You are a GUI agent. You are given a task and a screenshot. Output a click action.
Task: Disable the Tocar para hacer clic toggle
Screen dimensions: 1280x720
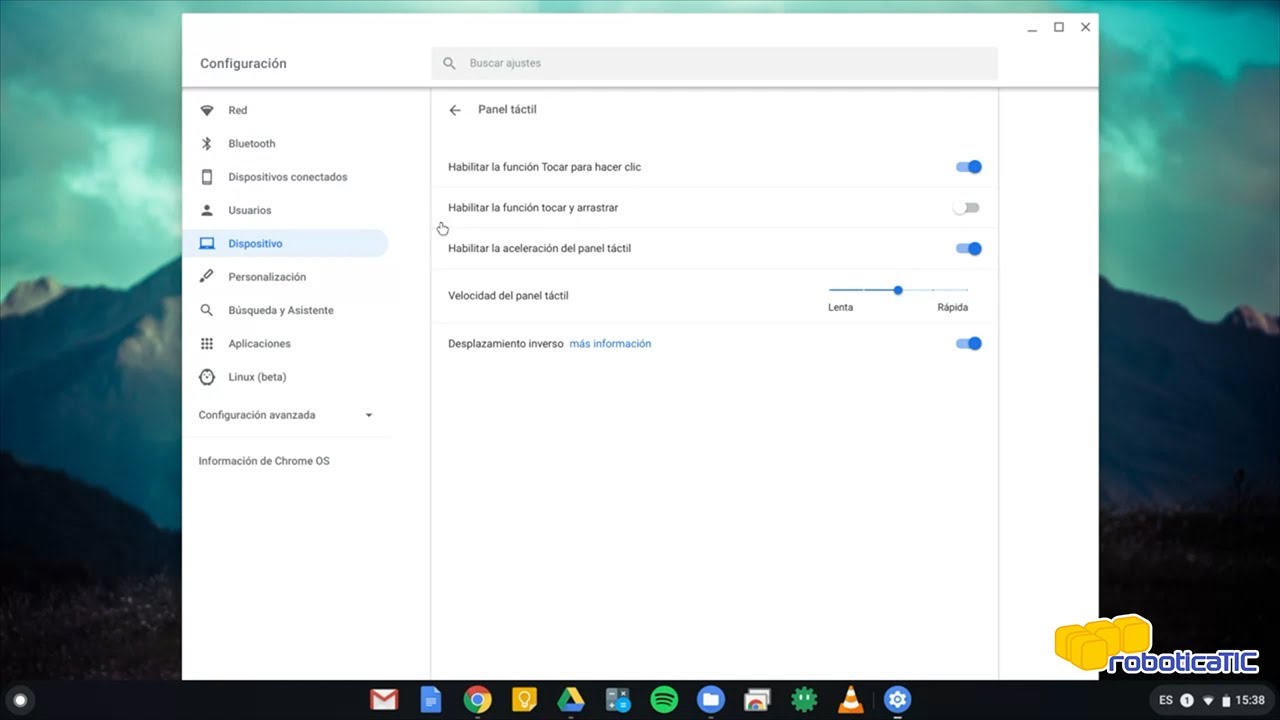click(968, 167)
